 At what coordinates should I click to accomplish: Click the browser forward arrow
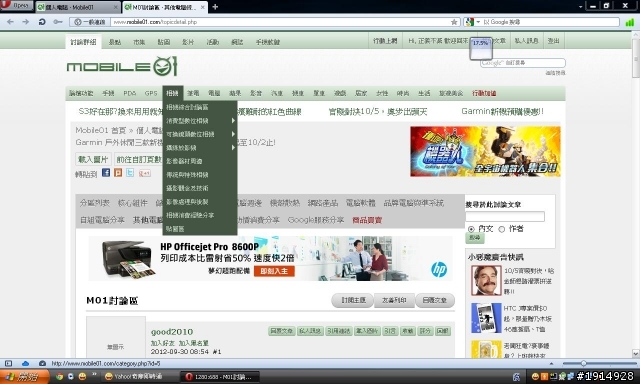[x=26, y=22]
